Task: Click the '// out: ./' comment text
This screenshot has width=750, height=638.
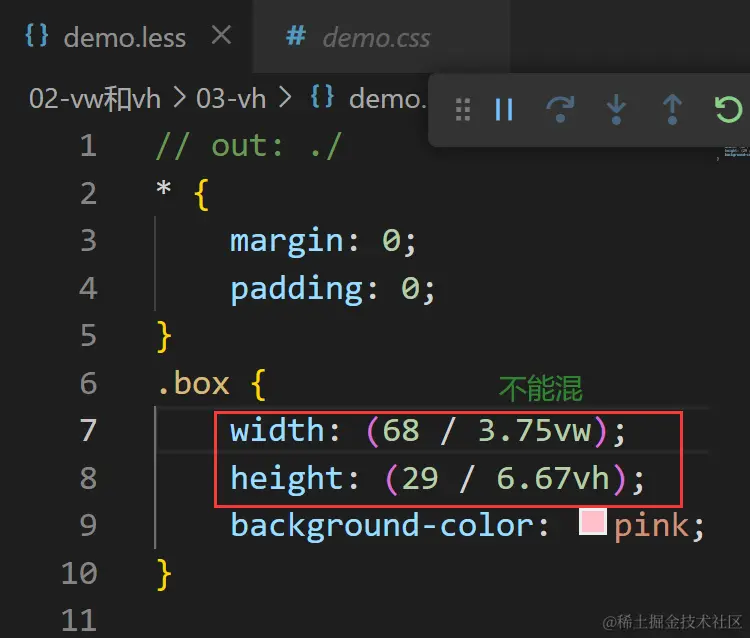Action: (248, 146)
